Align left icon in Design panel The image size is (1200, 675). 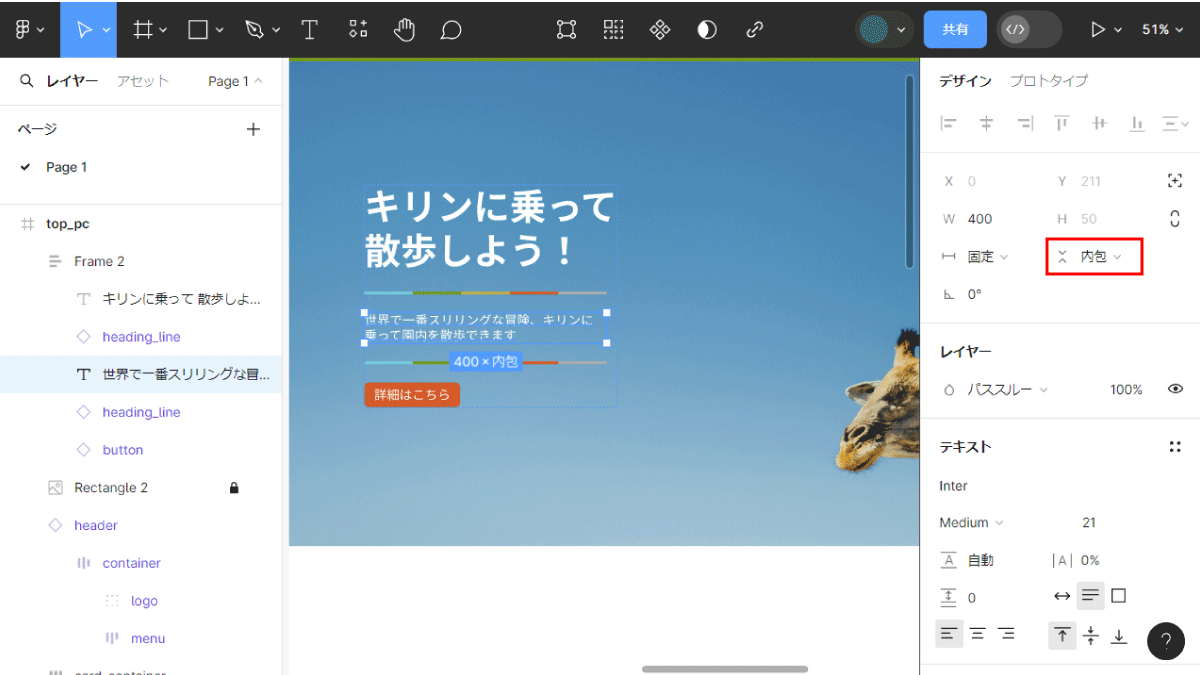[949, 123]
